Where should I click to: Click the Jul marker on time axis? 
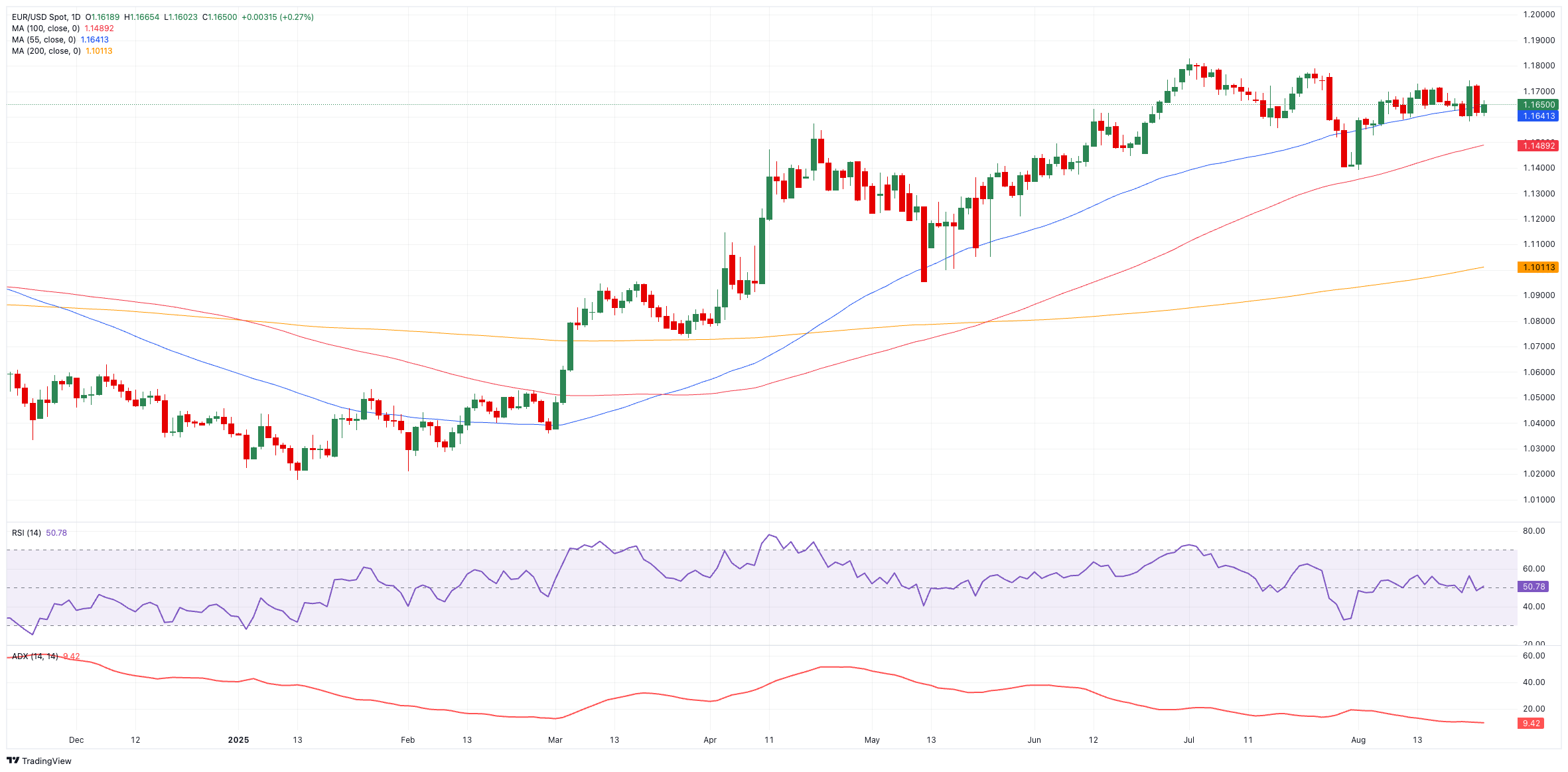click(x=1189, y=740)
